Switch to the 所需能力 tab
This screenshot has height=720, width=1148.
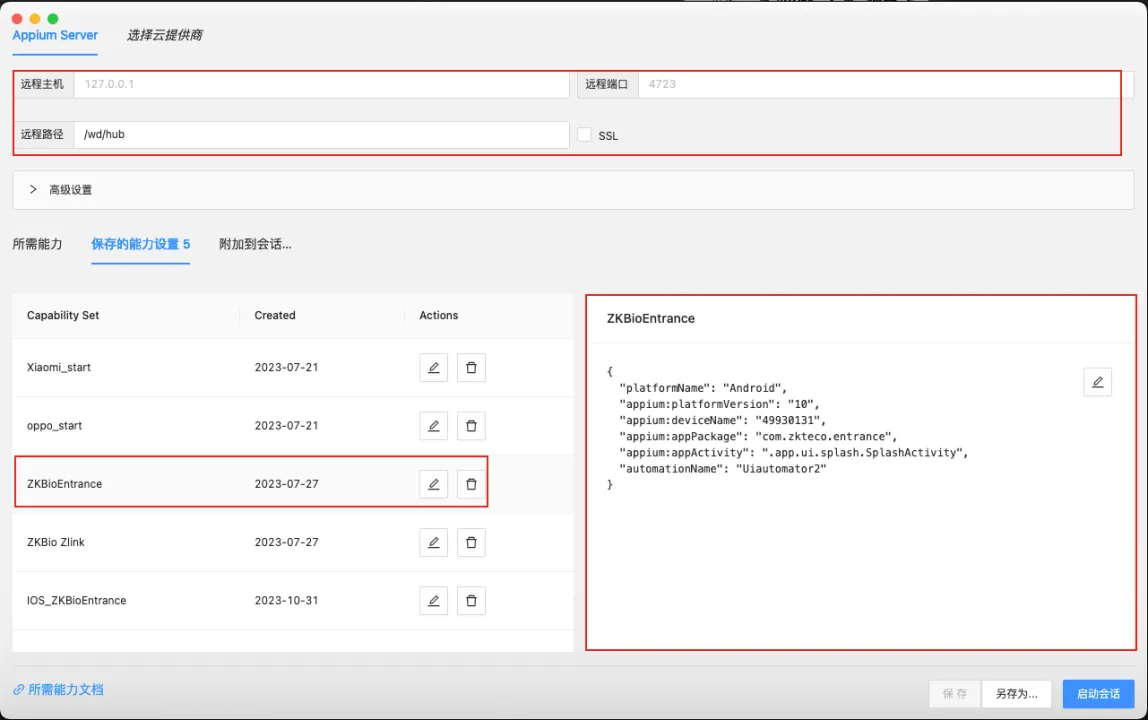coord(37,244)
